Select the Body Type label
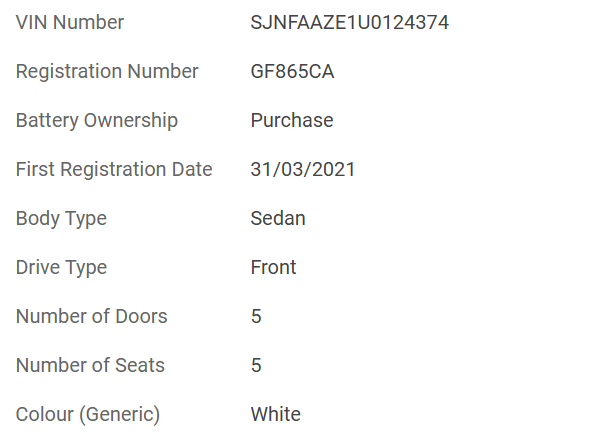 pyautogui.click(x=61, y=219)
